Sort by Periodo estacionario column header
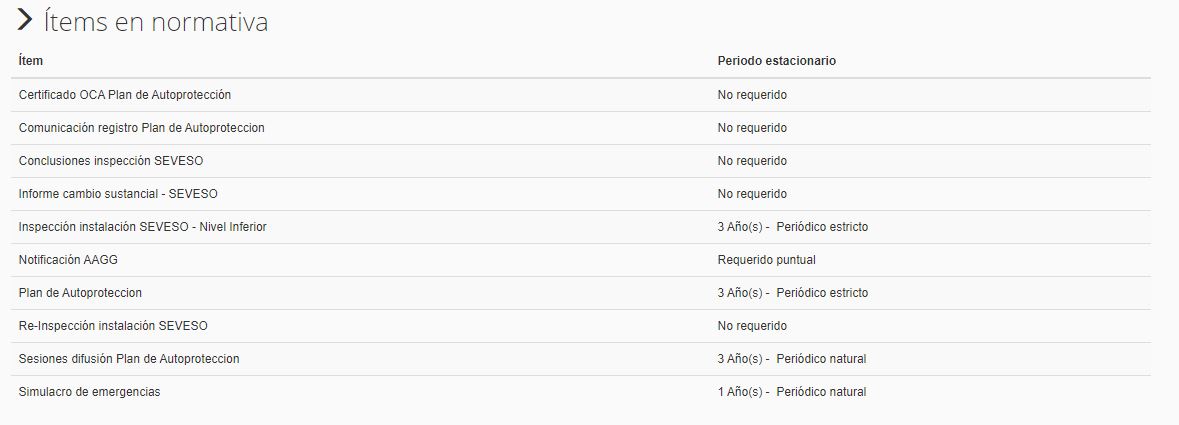1179x425 pixels. (776, 61)
